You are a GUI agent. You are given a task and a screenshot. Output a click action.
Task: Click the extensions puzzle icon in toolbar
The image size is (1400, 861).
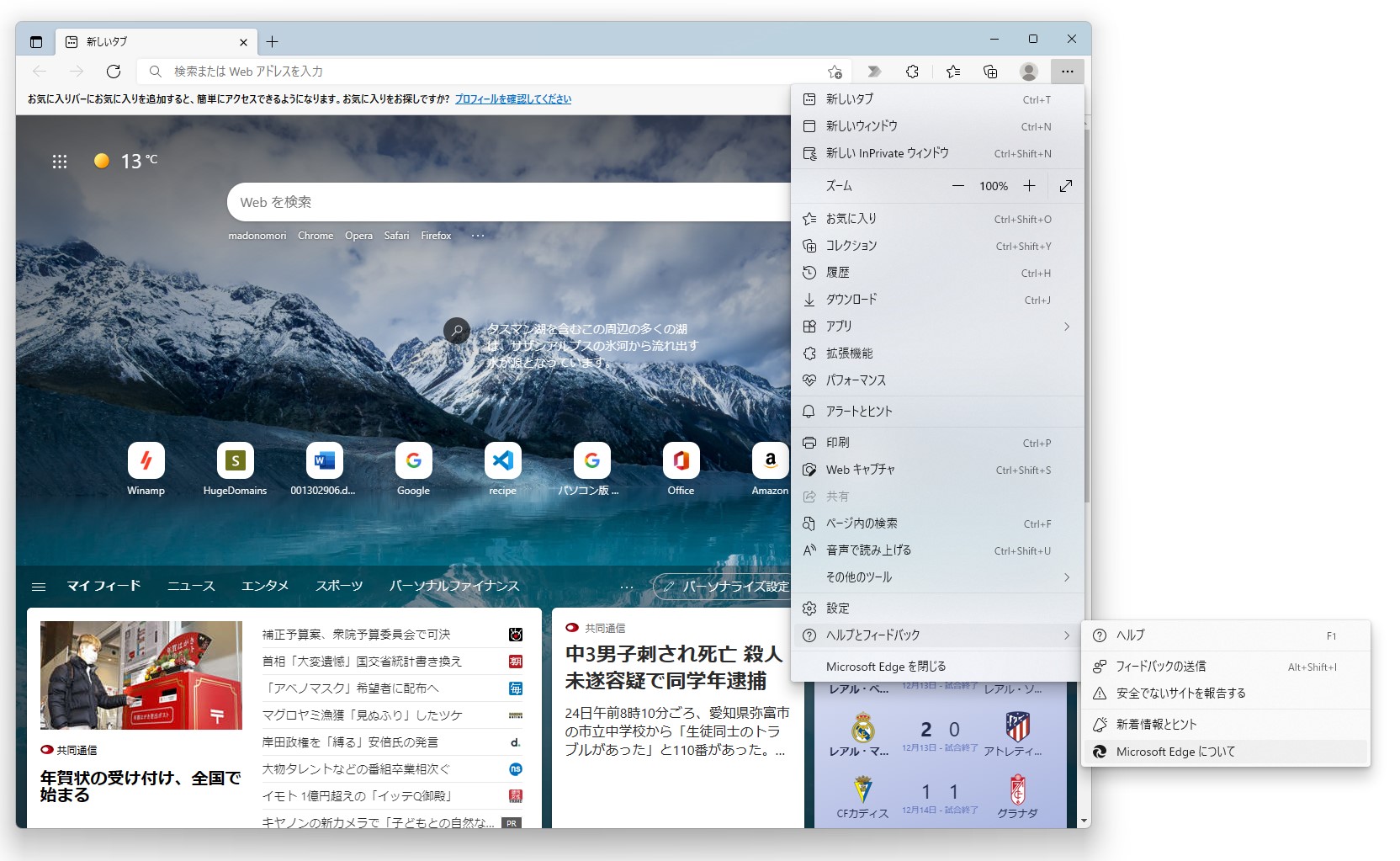pos(913,72)
